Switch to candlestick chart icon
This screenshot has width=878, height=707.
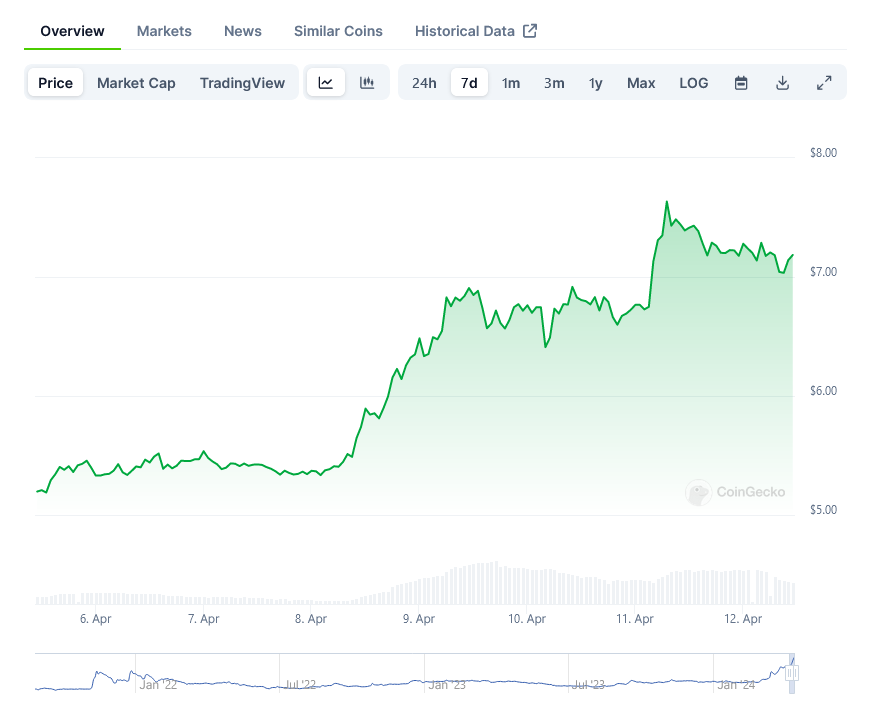367,83
